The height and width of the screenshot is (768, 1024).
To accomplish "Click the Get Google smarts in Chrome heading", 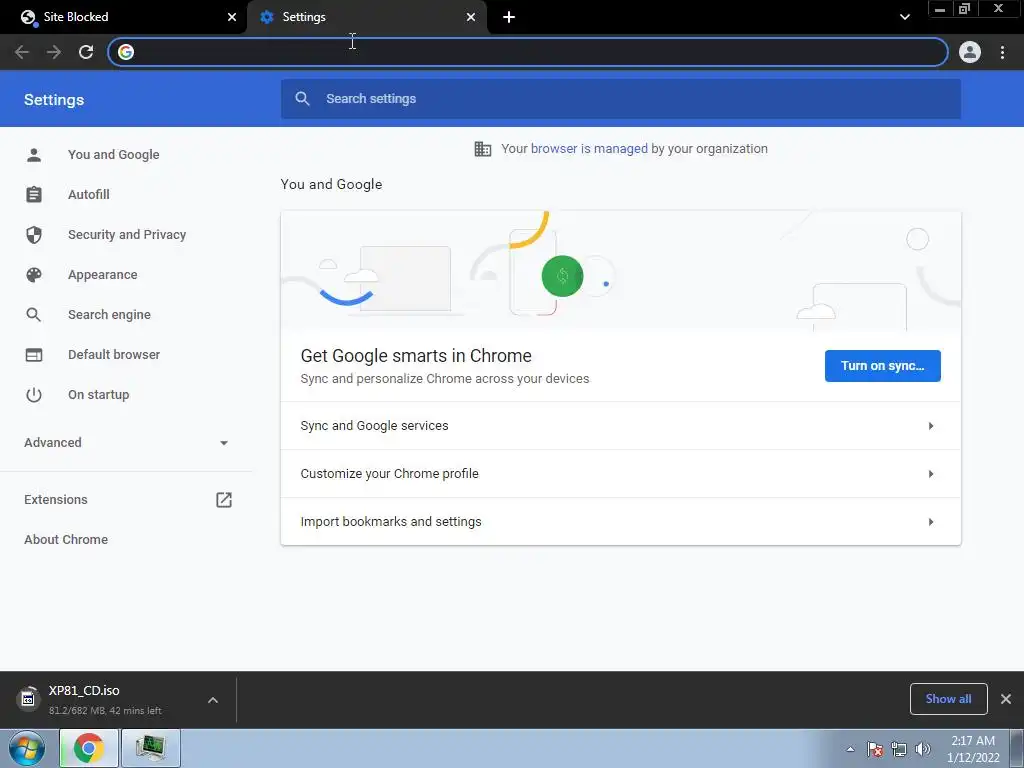I will tap(416, 356).
